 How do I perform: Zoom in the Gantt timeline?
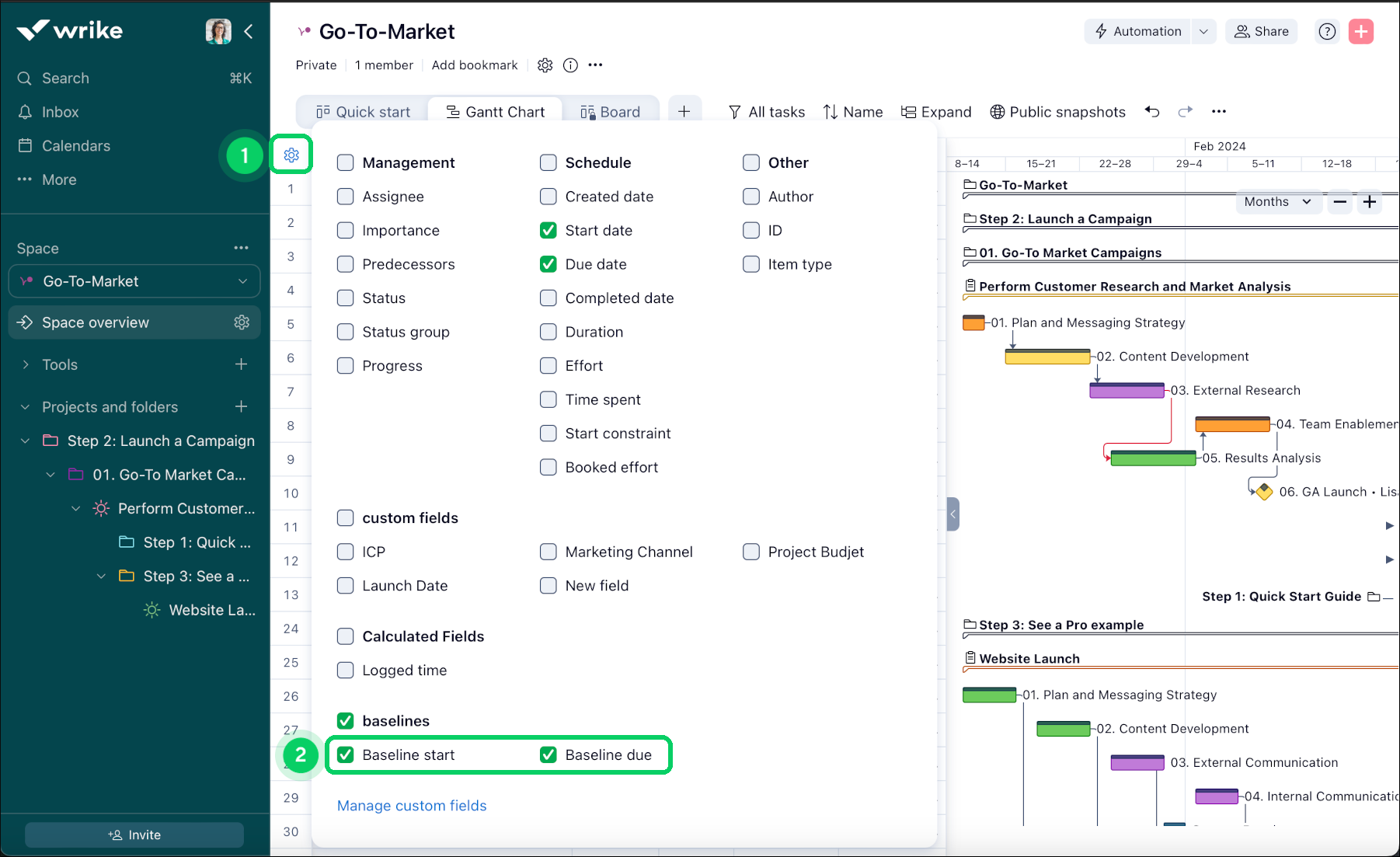pyautogui.click(x=1370, y=202)
